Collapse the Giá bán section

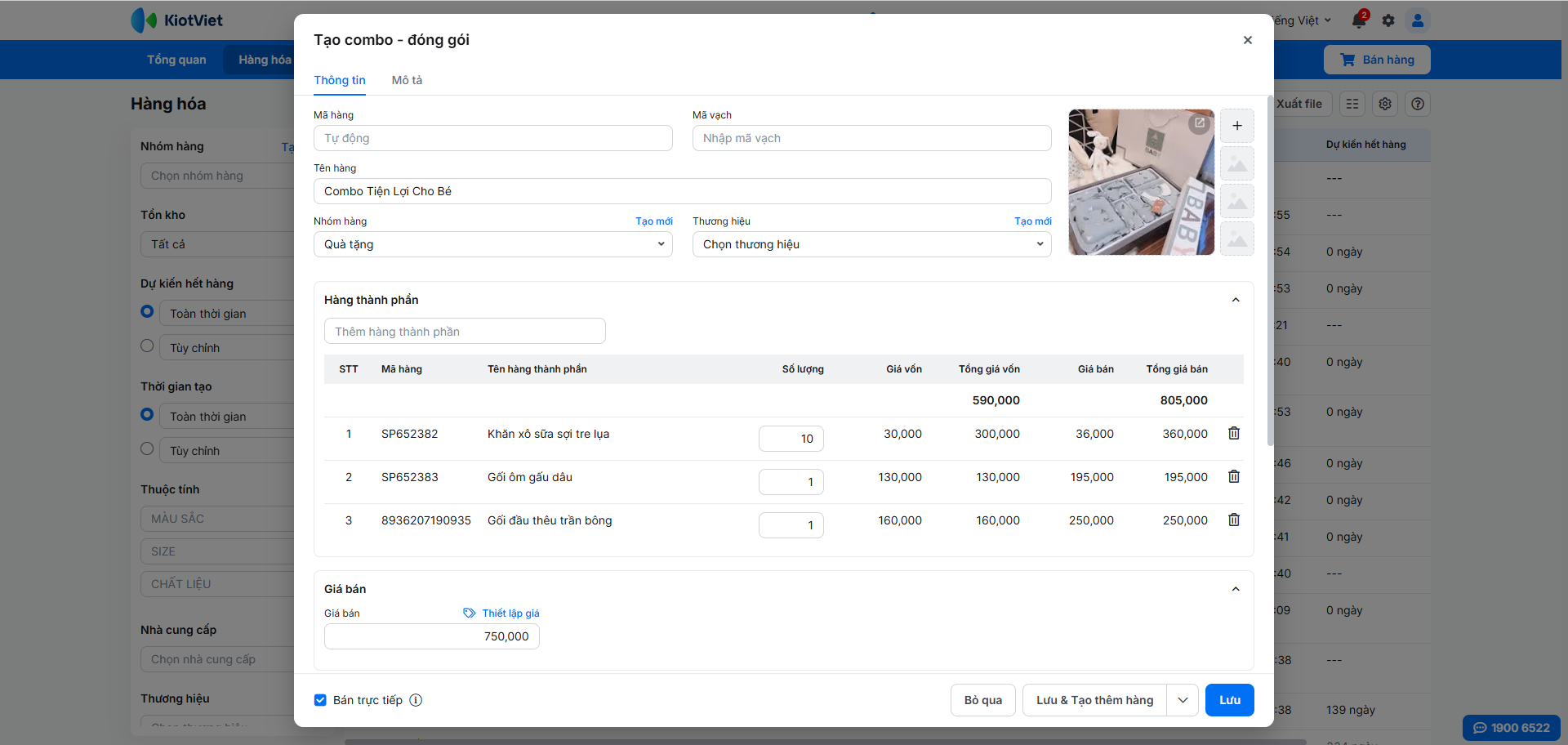(1236, 589)
